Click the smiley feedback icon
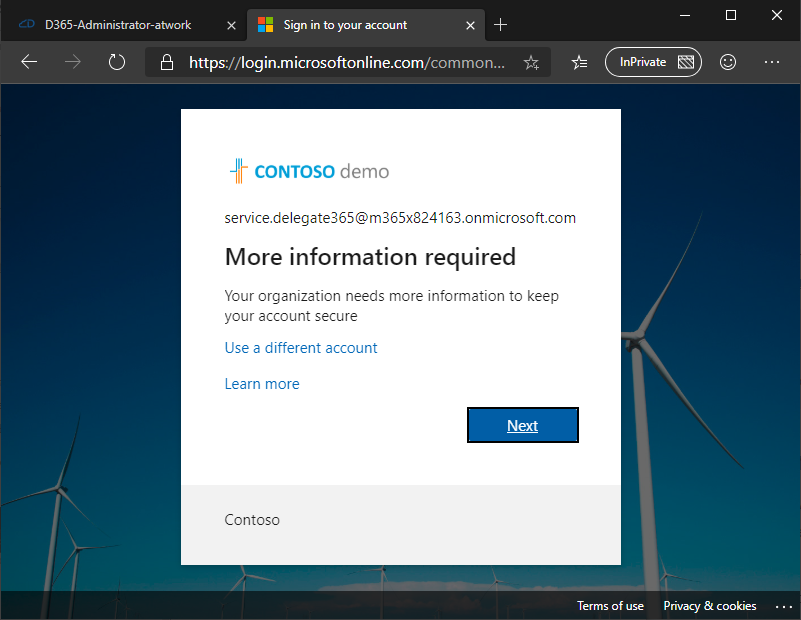801x620 pixels. click(728, 62)
